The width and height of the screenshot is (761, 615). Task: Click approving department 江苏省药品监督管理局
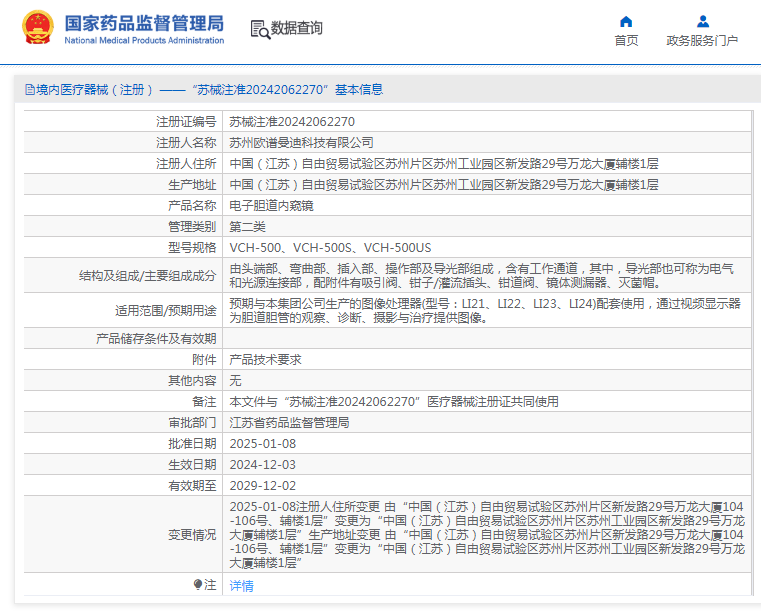pos(289,422)
